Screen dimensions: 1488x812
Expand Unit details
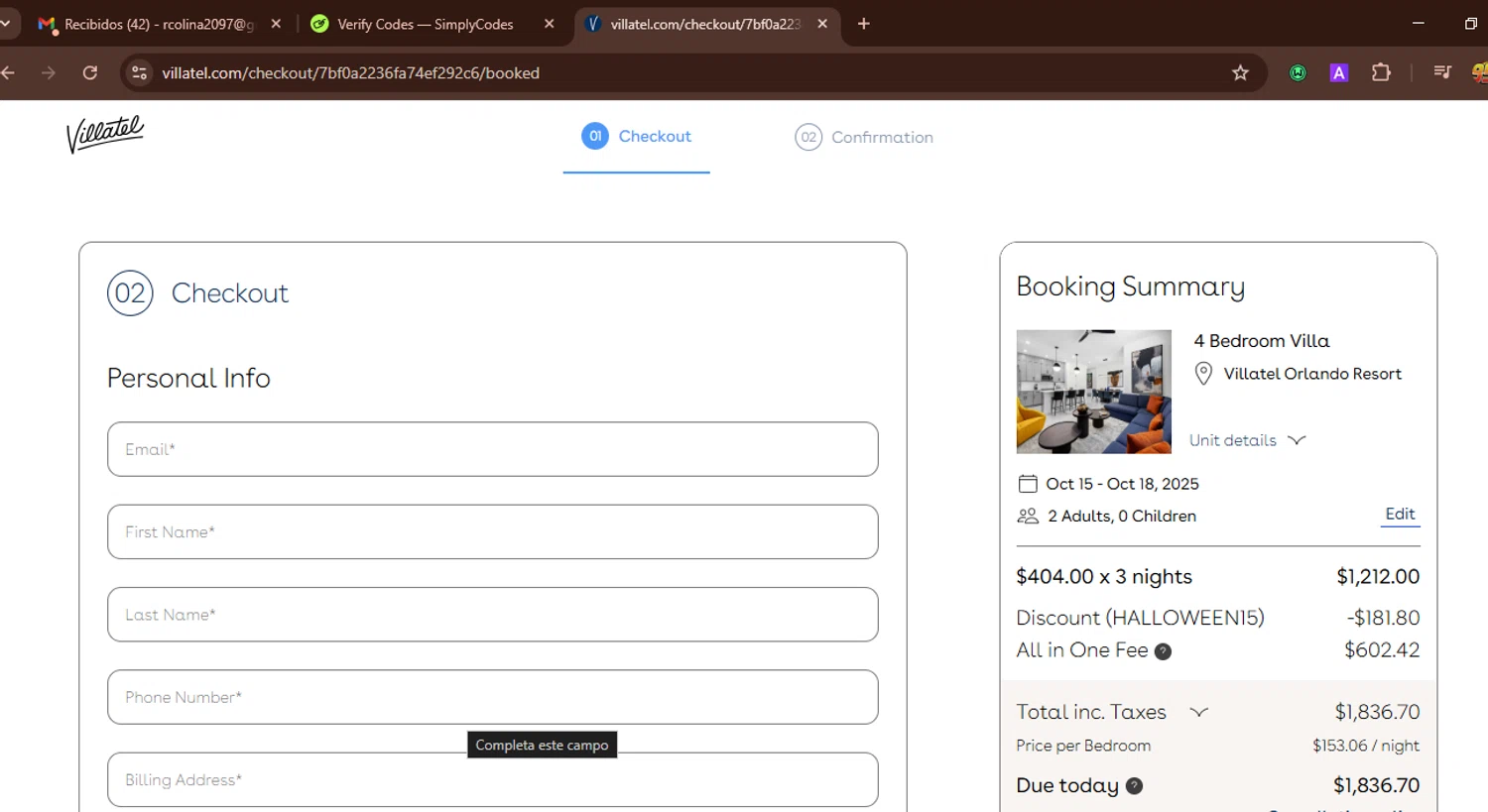point(1248,440)
